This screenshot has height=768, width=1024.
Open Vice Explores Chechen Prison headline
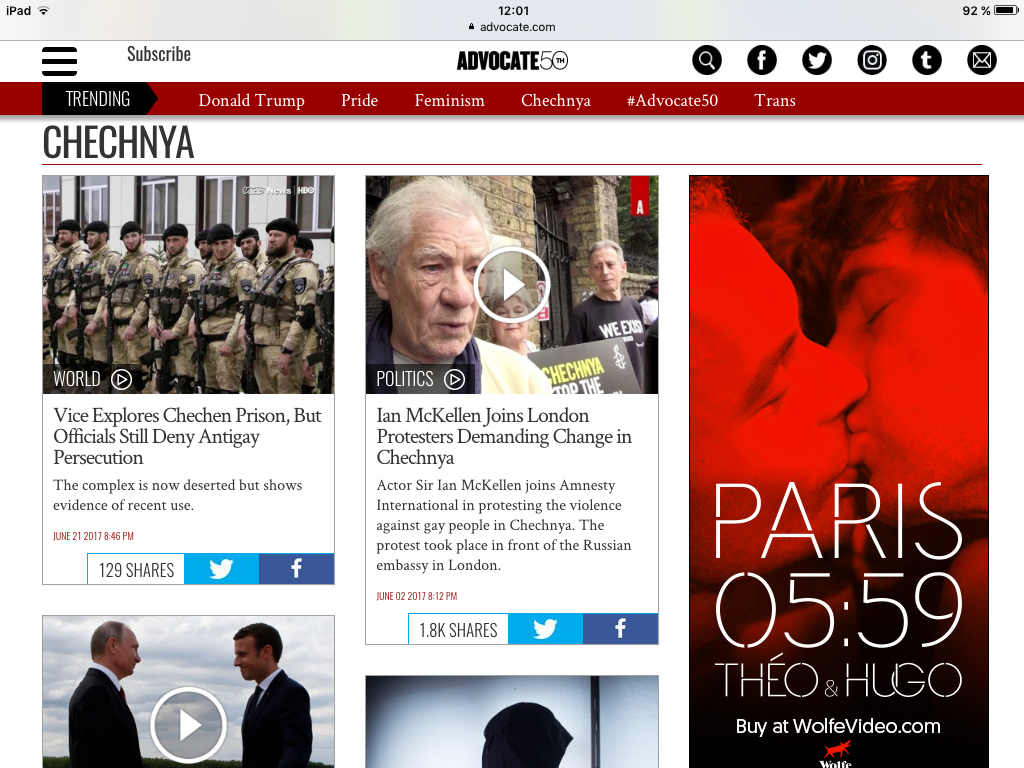click(187, 436)
